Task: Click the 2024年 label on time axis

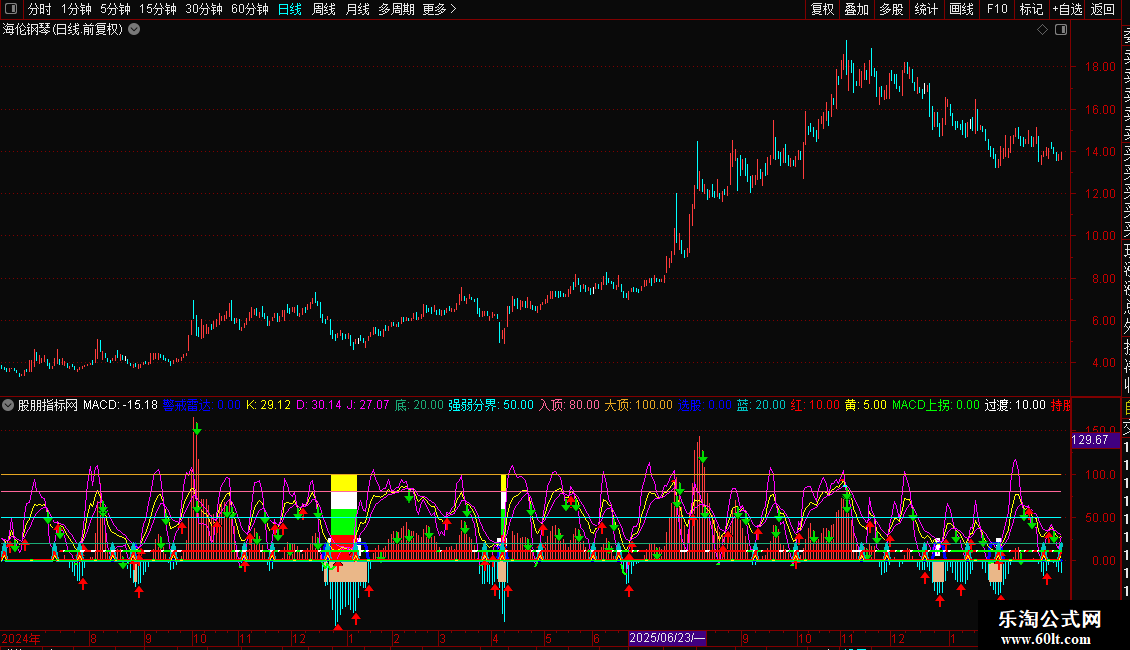Action: pos(21,638)
